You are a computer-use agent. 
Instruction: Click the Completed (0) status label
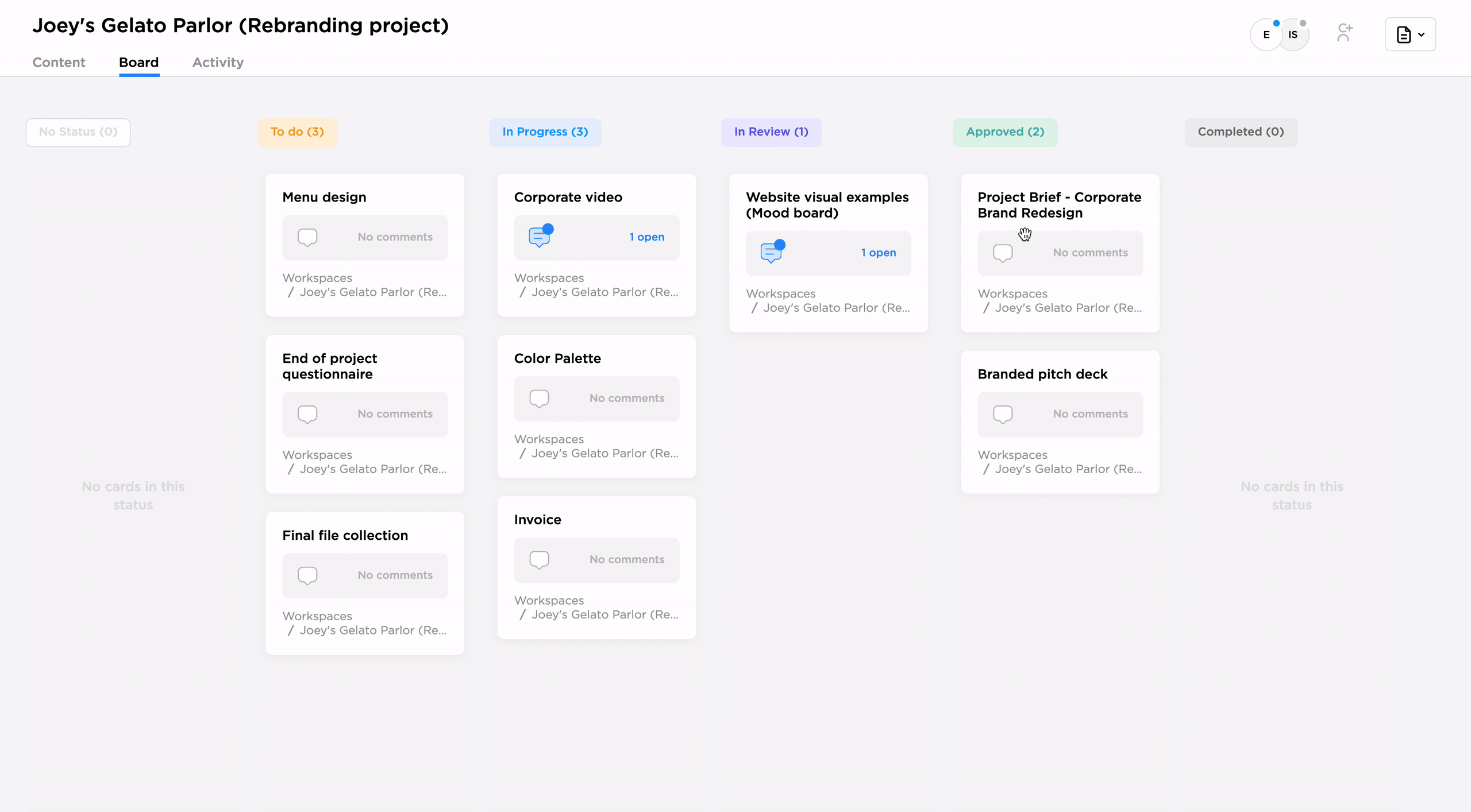point(1241,132)
